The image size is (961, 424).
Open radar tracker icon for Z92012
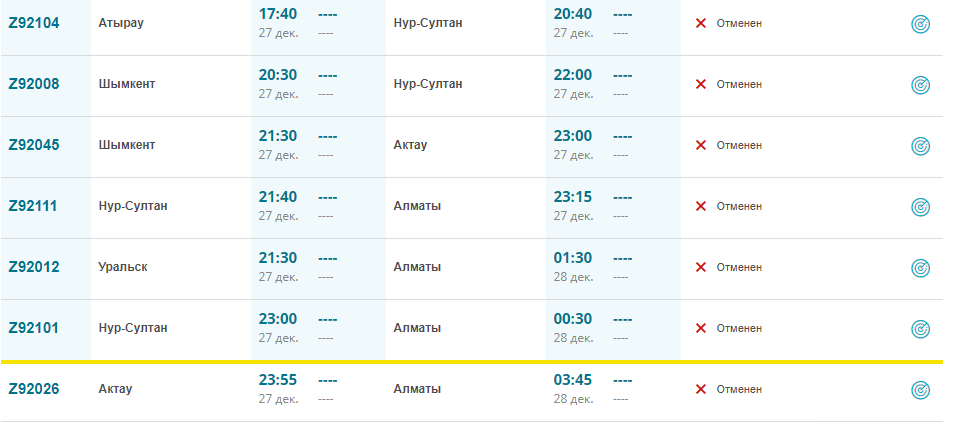tap(920, 268)
